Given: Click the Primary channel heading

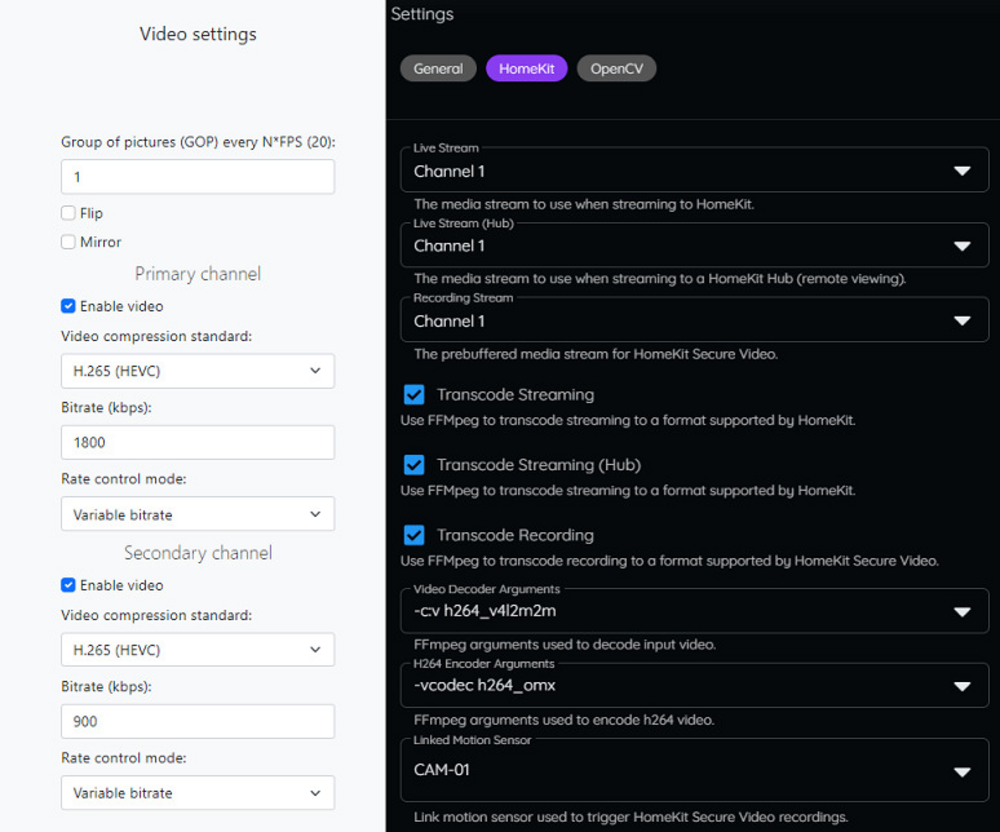Looking at the screenshot, I should point(198,274).
